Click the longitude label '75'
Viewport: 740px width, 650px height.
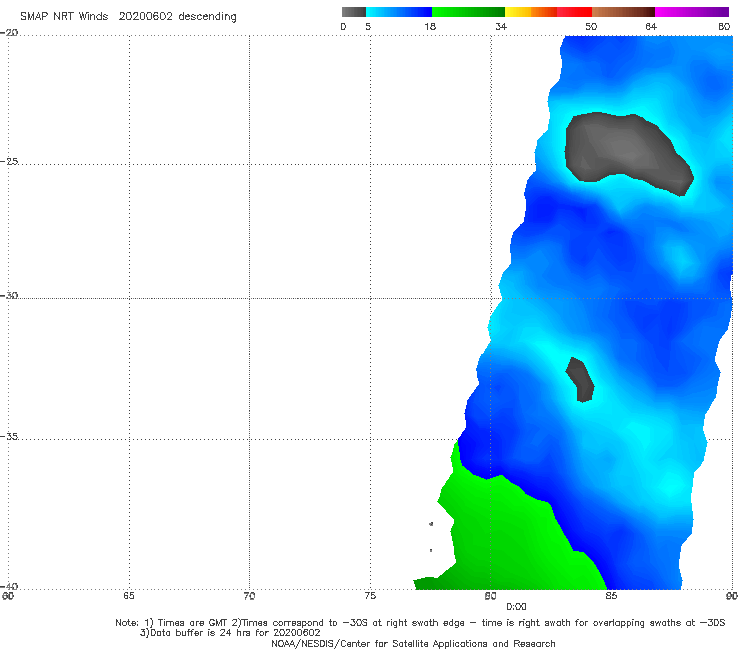tap(370, 596)
